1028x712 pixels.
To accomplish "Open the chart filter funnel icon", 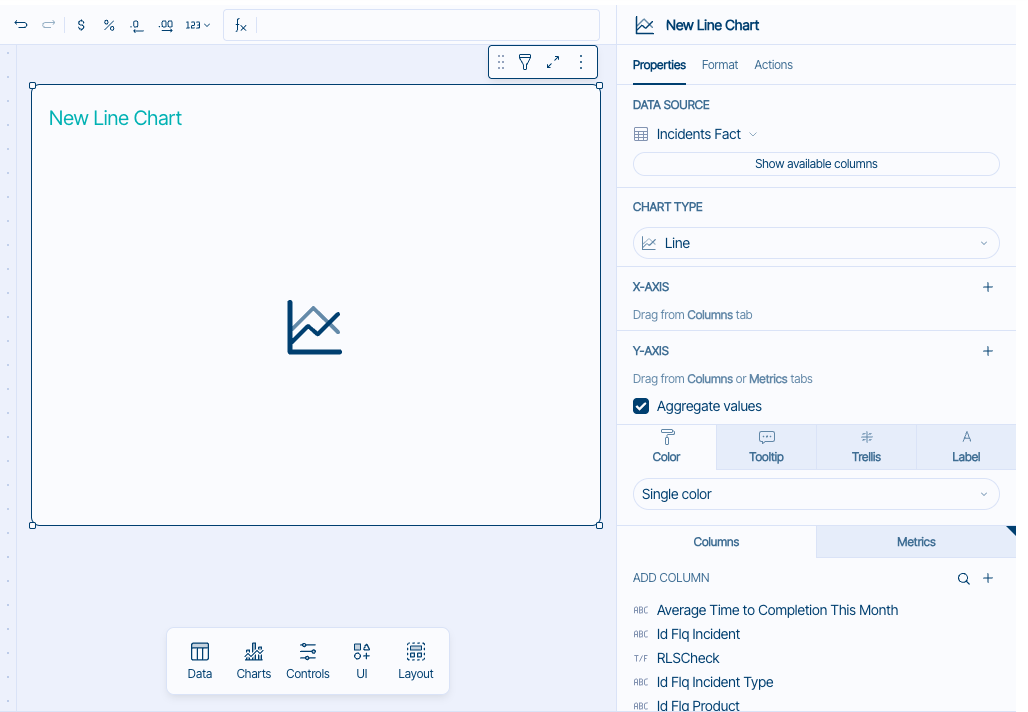I will [525, 62].
